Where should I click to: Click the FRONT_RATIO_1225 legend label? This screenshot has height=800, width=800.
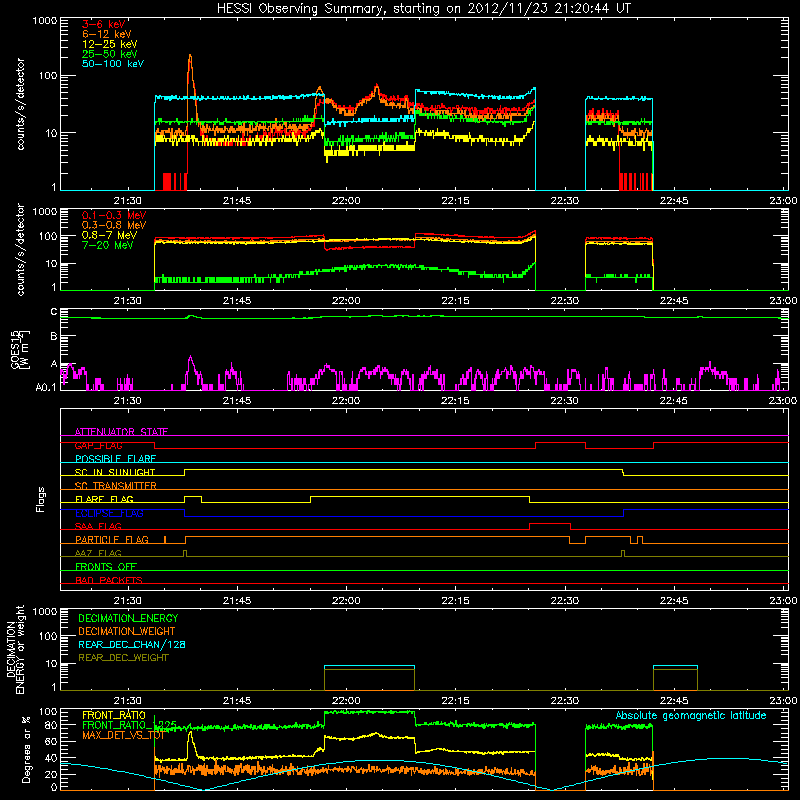[130, 725]
